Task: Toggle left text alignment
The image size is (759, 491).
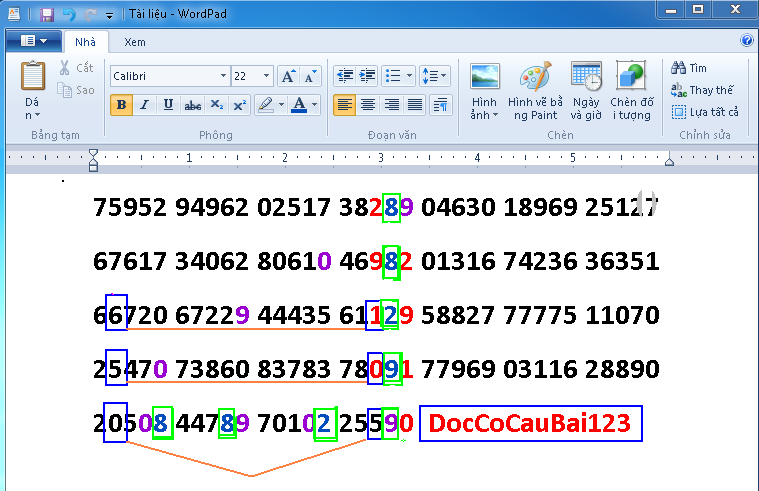Action: [344, 105]
